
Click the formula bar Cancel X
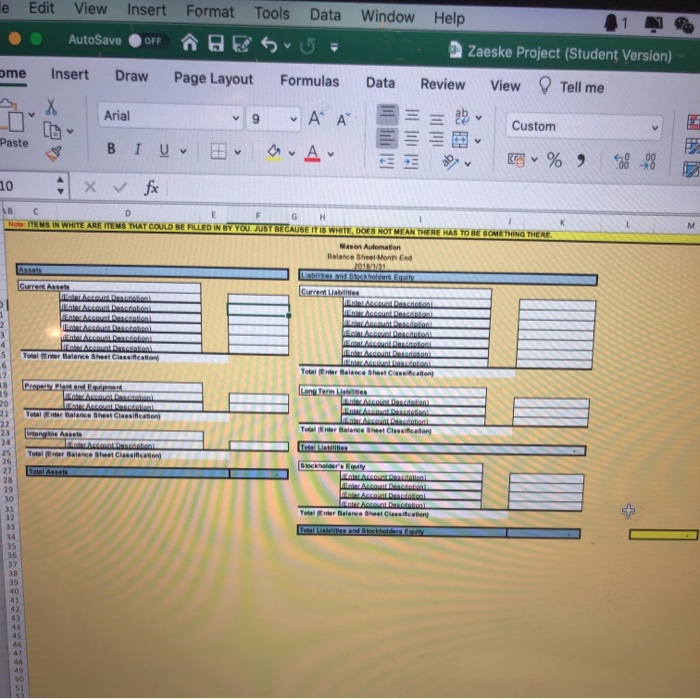90,187
